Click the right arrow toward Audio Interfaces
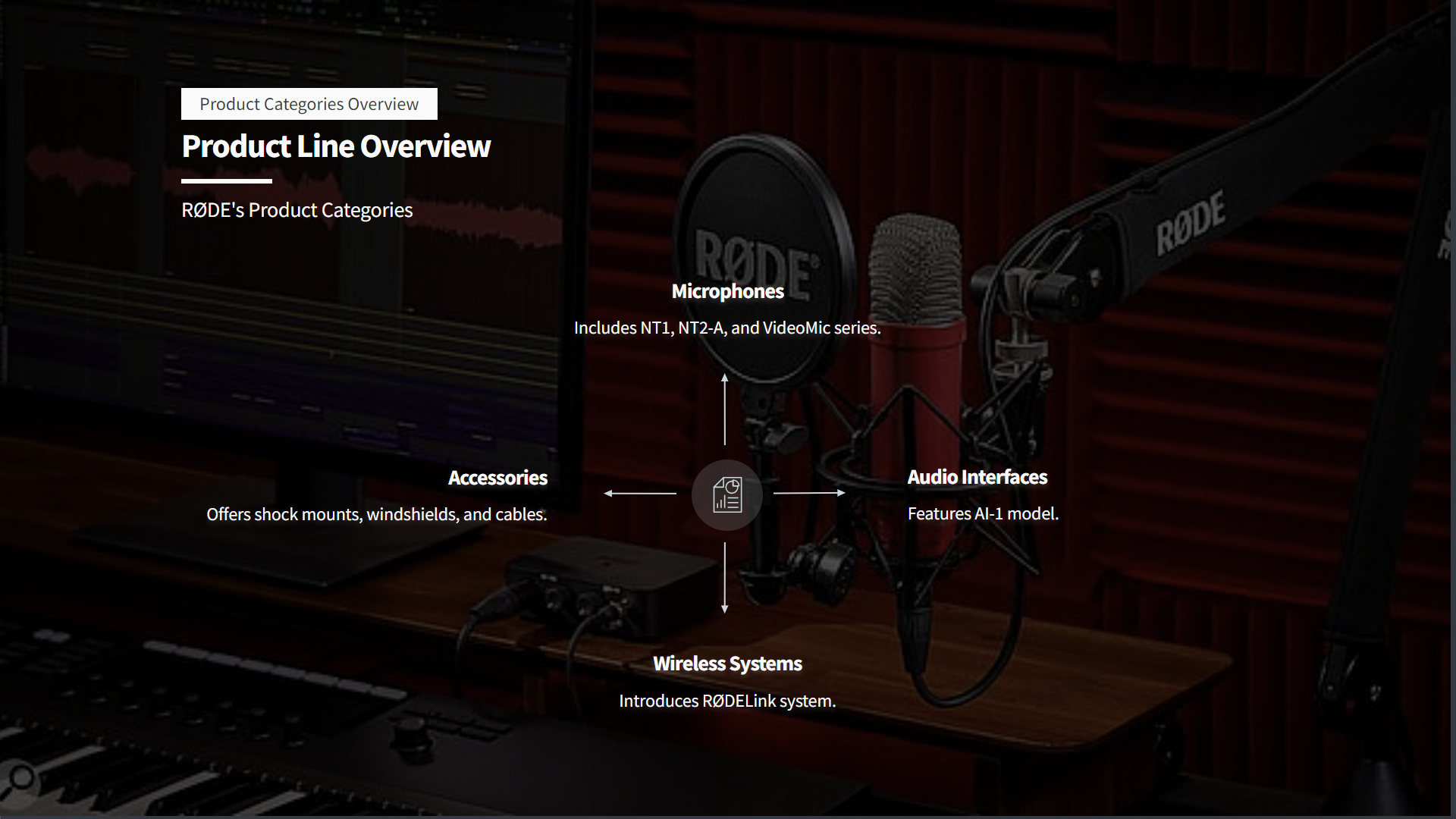This screenshot has width=1456, height=819. (x=809, y=493)
